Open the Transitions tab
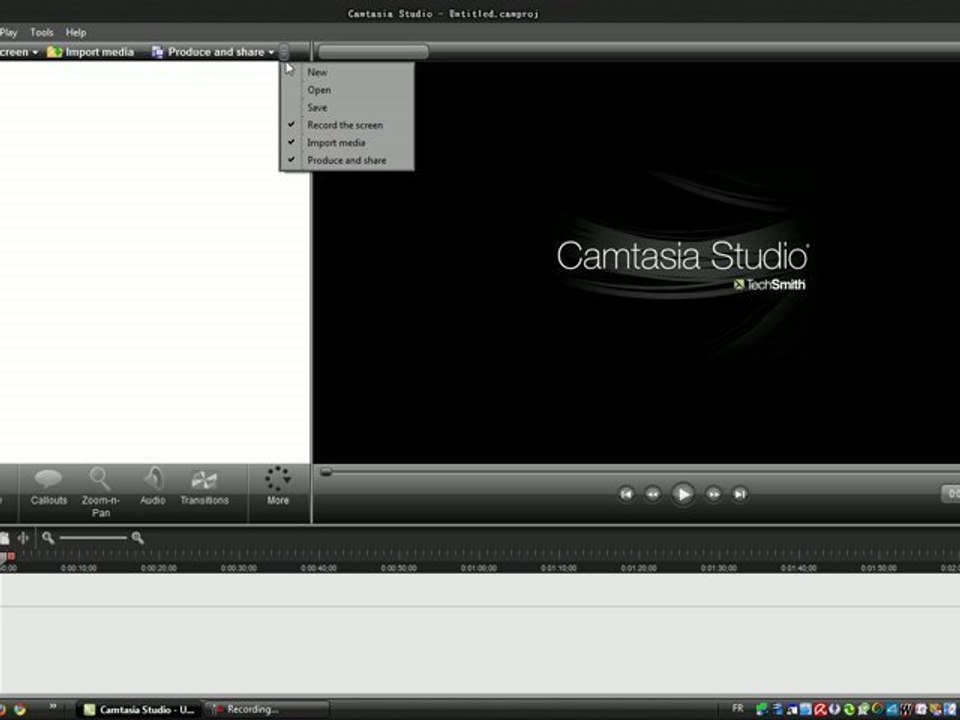 pyautogui.click(x=204, y=487)
